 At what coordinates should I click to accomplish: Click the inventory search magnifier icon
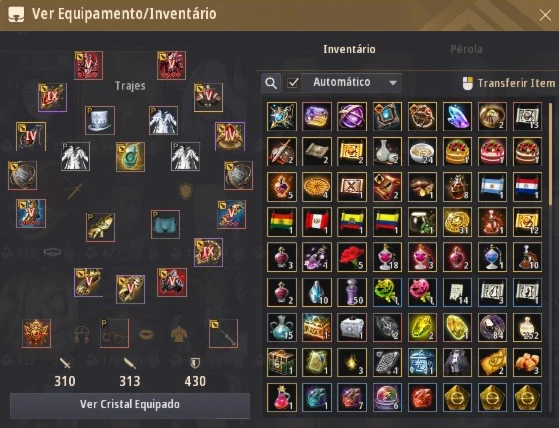[271, 83]
